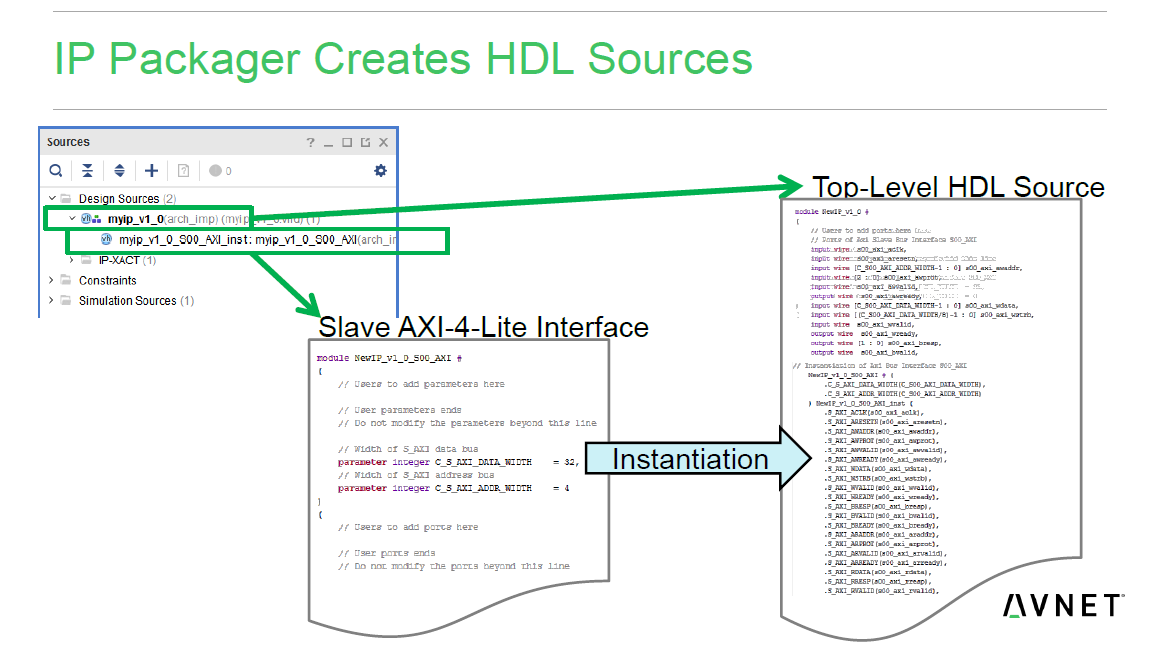Collapse the Design Sources folder
Viewport: 1154px width, 645px height.
click(52, 198)
